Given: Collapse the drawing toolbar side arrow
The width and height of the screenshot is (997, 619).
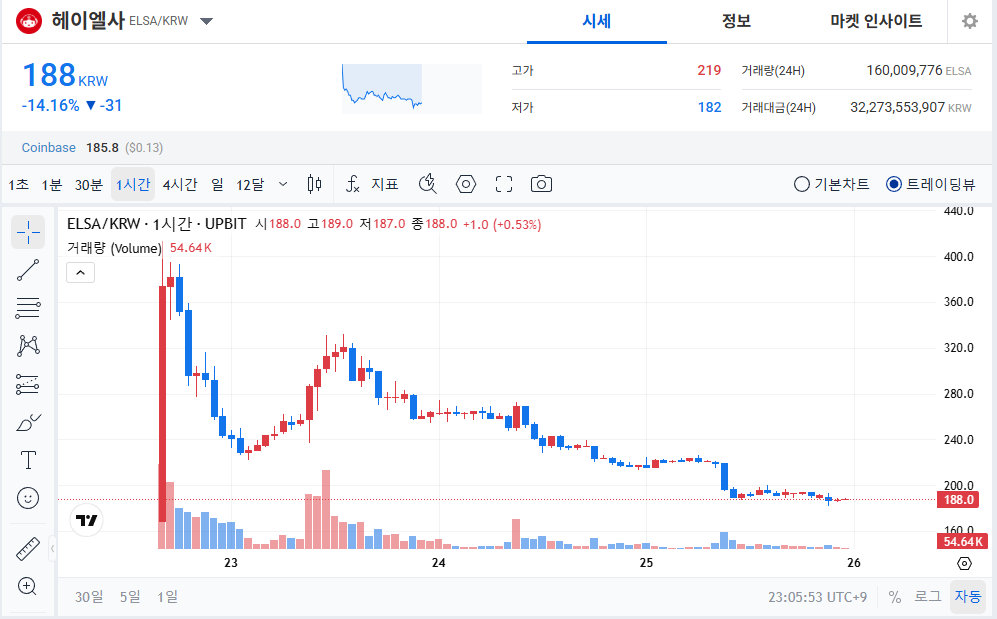Looking at the screenshot, I should [52, 548].
